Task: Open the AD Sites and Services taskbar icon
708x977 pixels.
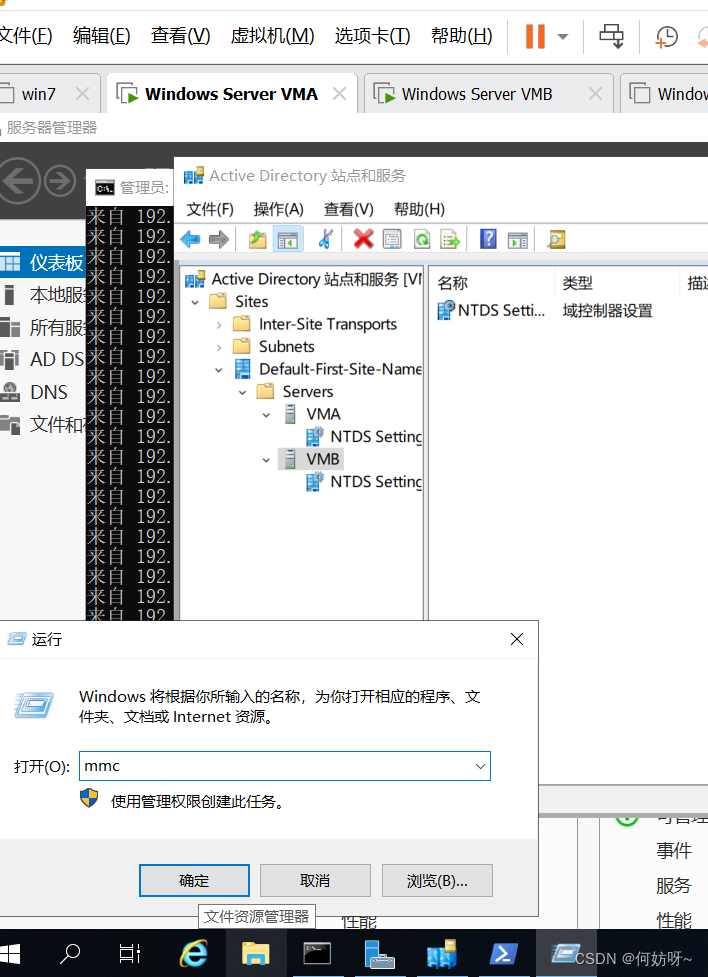Action: [x=441, y=953]
